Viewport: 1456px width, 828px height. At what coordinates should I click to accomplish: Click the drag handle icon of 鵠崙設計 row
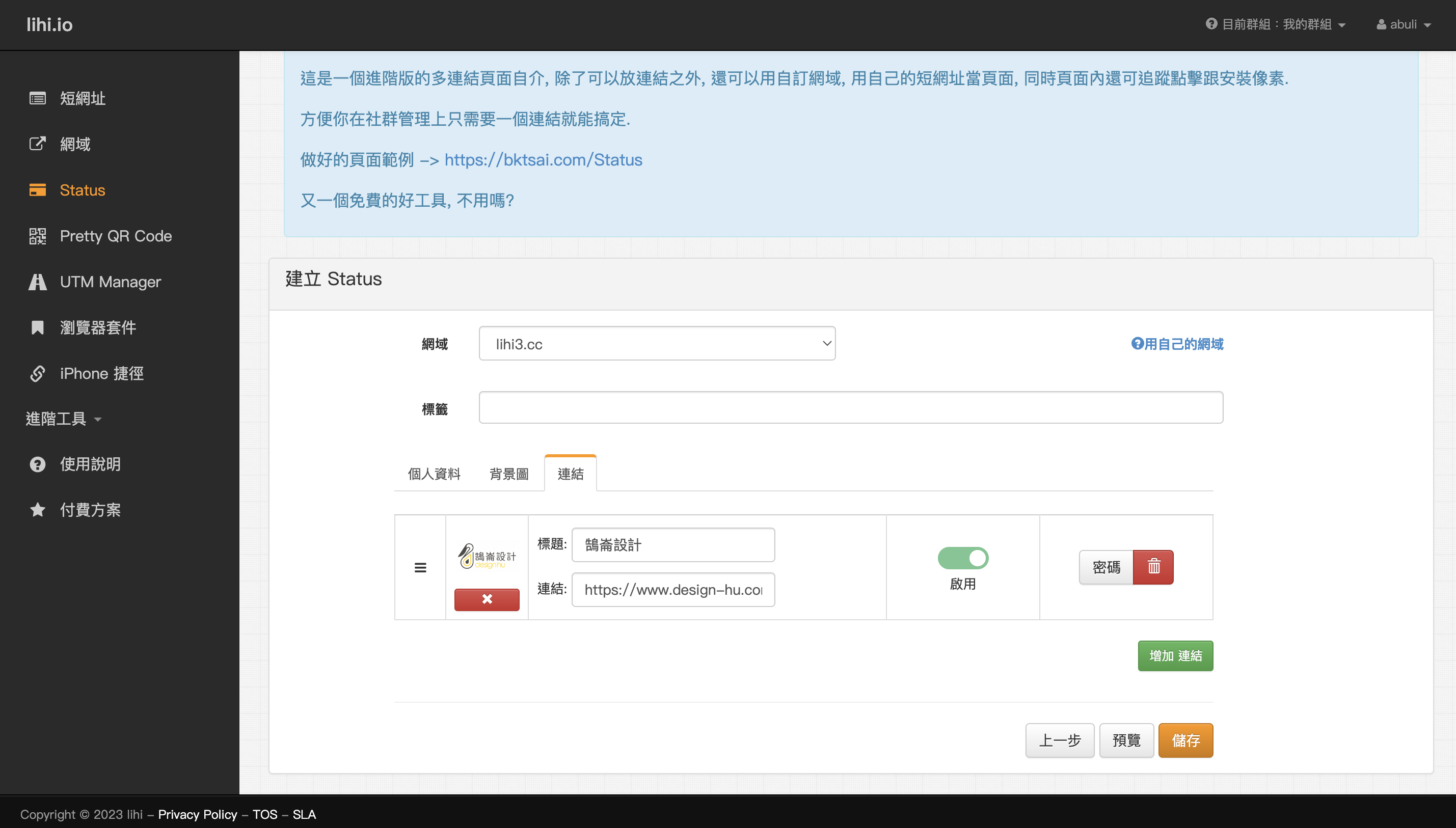click(x=420, y=568)
